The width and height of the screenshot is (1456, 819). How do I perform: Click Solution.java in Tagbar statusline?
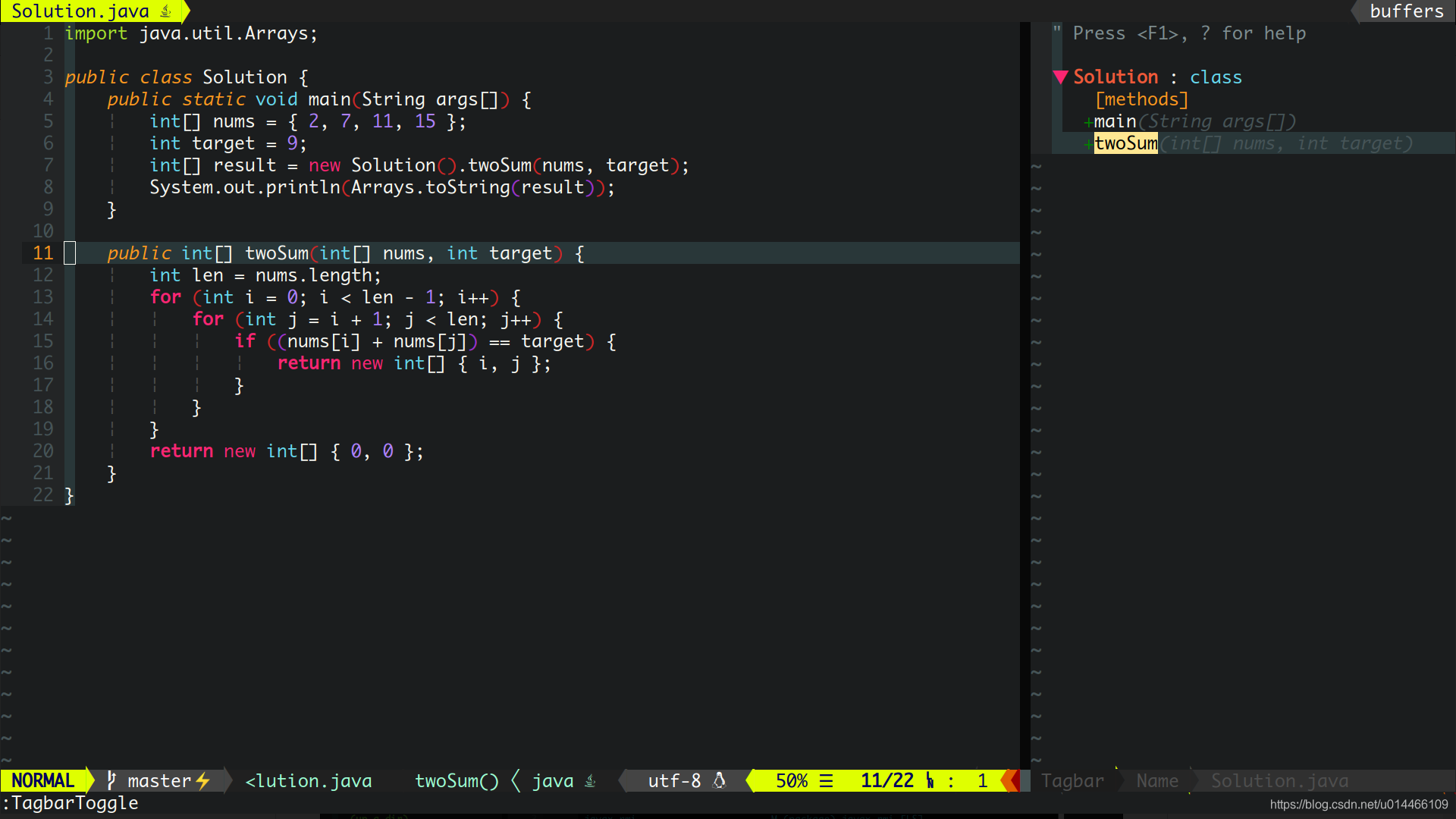(x=1279, y=781)
